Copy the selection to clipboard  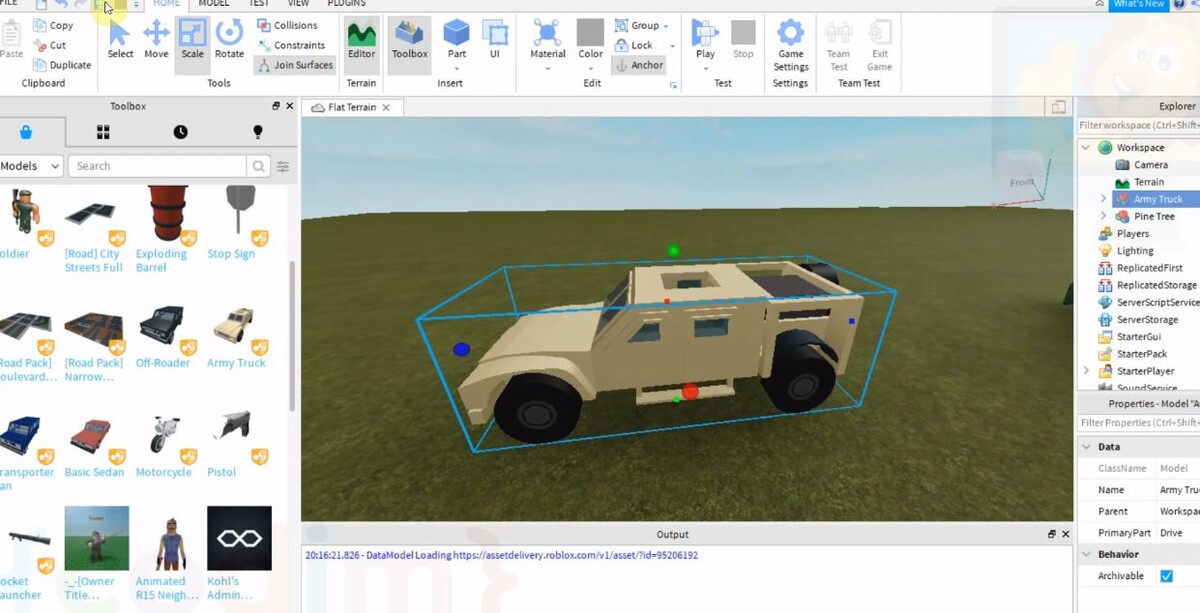[x=53, y=25]
